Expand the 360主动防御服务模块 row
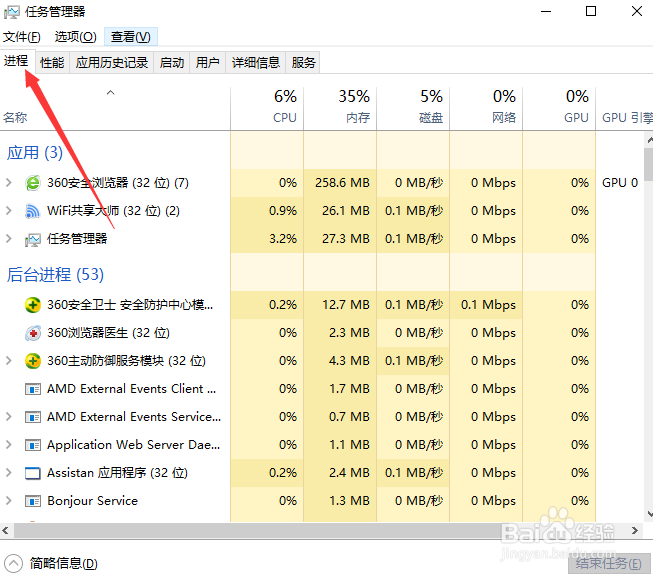The height and width of the screenshot is (577, 653). (x=8, y=361)
